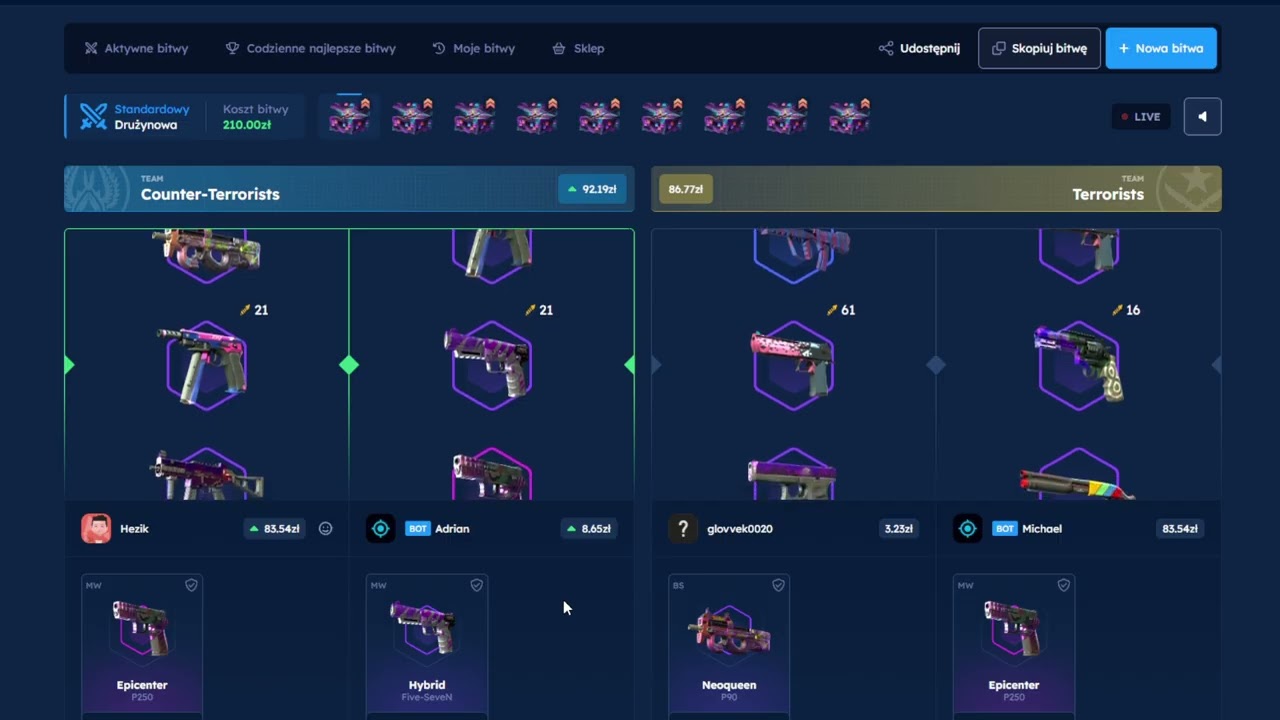This screenshot has width=1280, height=720.
Task: Click the Counter-Terrorists team header
Action: pos(349,189)
